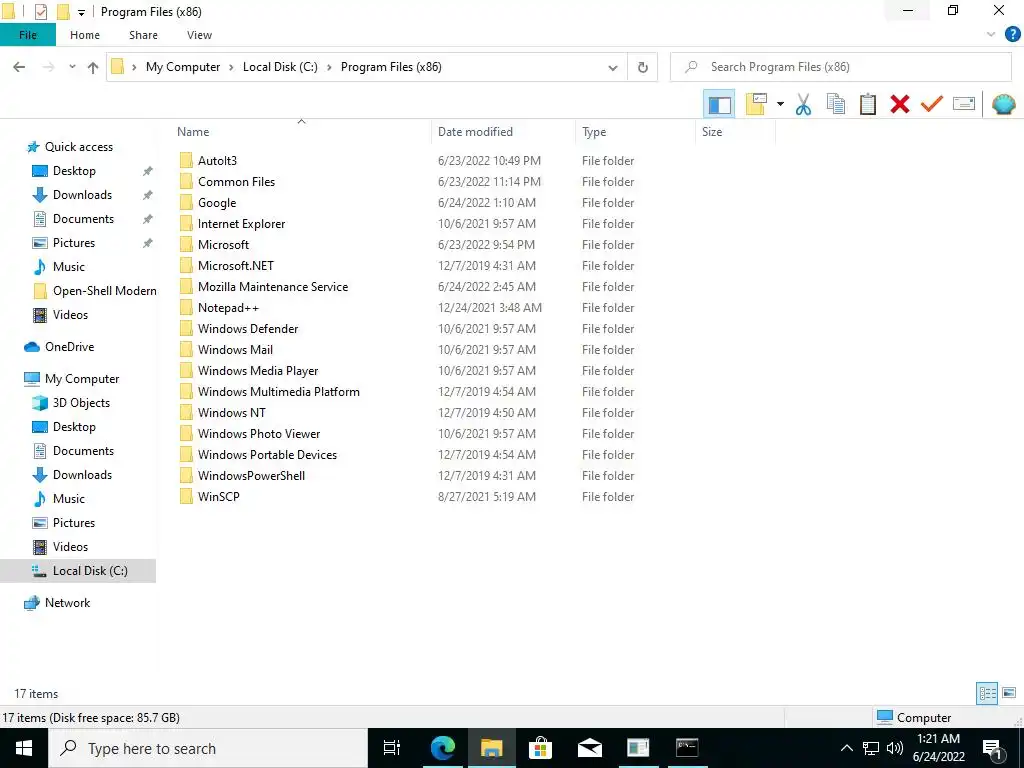
Task: Click the Paste clipboard icon
Action: pyautogui.click(x=868, y=104)
